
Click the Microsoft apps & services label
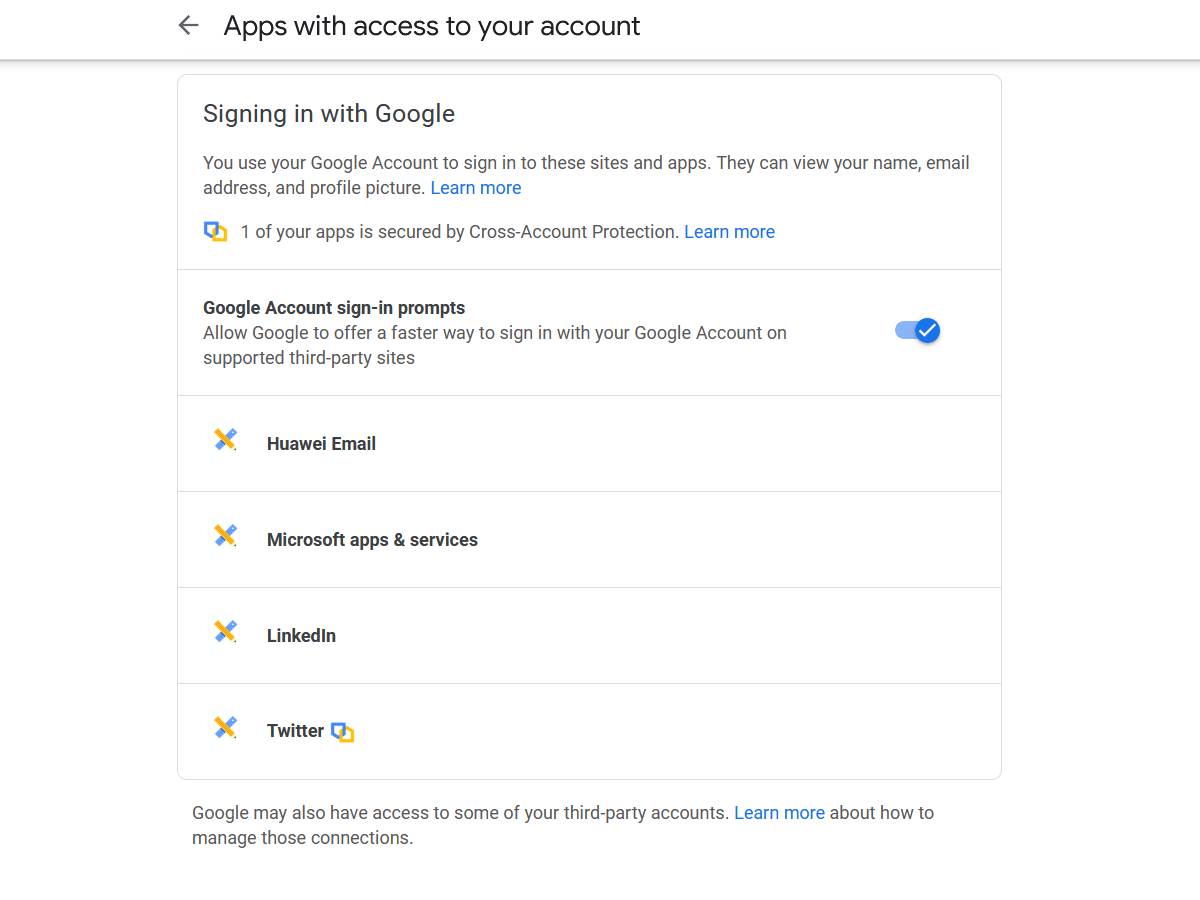pyautogui.click(x=372, y=539)
